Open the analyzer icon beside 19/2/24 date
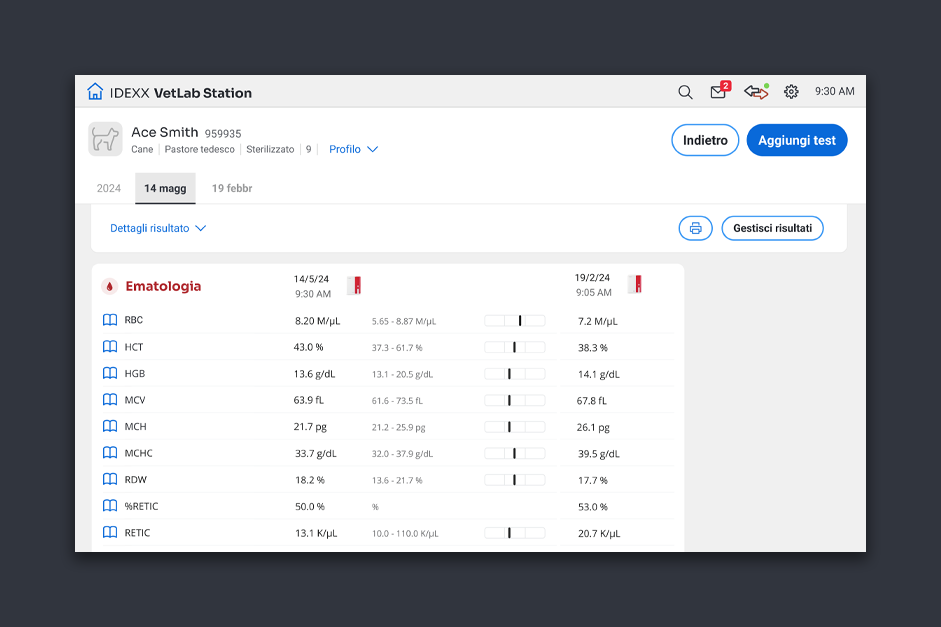This screenshot has width=941, height=627. click(635, 284)
